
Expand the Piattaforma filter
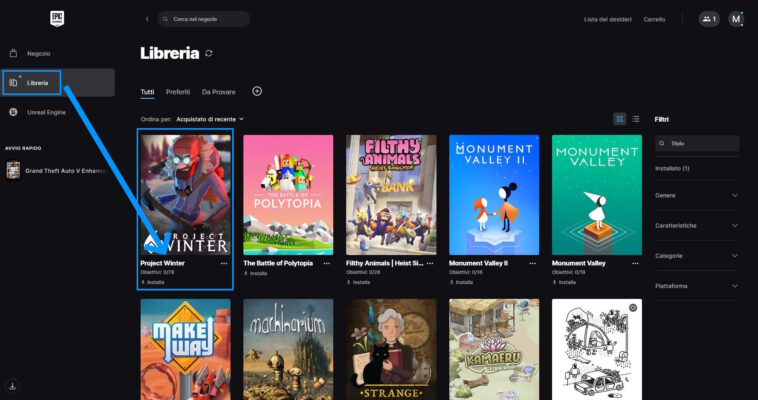click(697, 286)
